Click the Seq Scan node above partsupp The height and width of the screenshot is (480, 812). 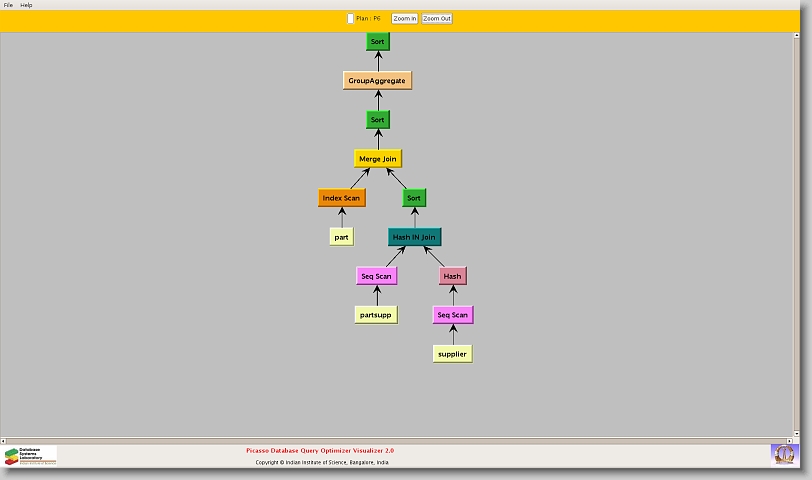click(377, 276)
